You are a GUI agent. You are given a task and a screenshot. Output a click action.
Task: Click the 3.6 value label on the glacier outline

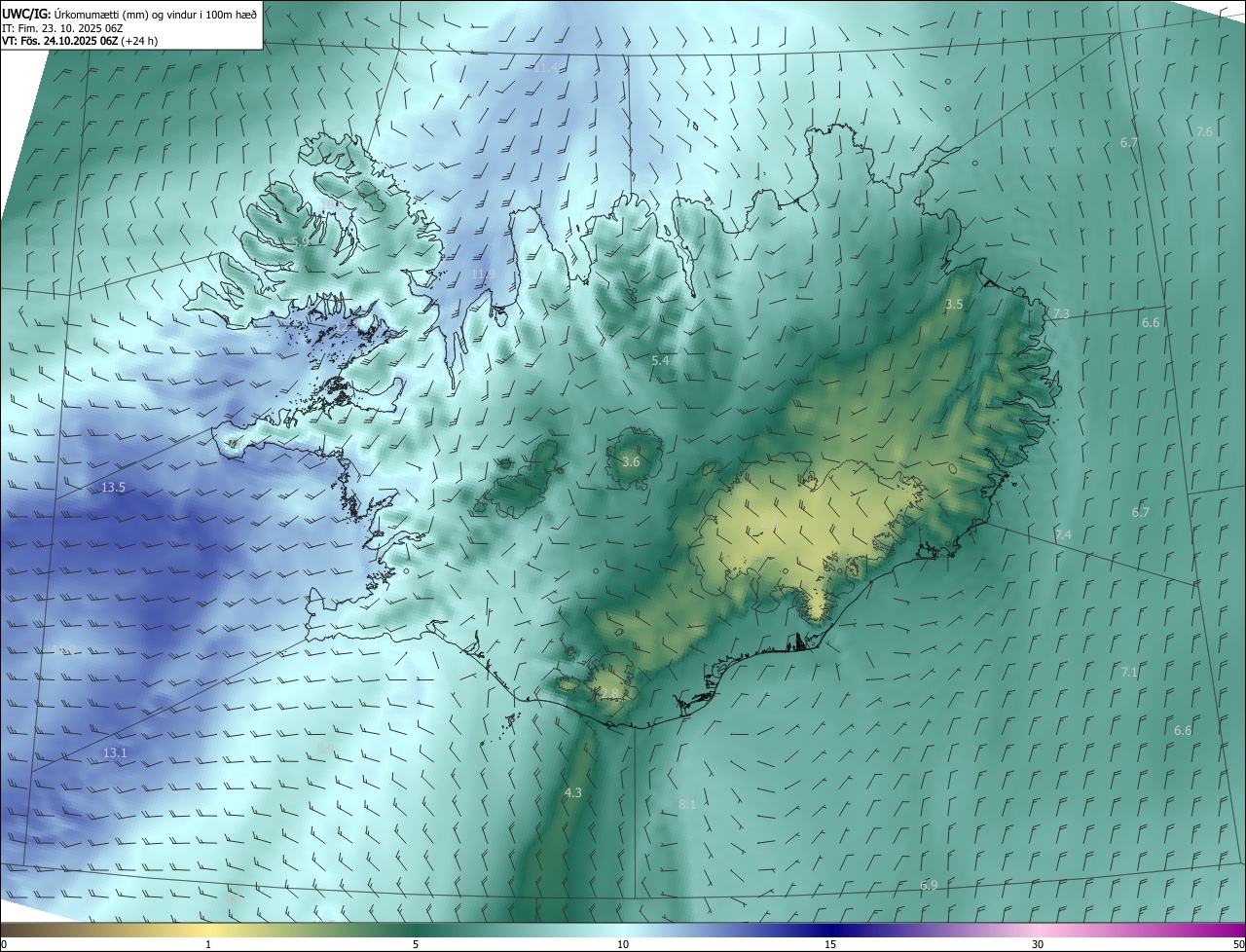point(631,461)
